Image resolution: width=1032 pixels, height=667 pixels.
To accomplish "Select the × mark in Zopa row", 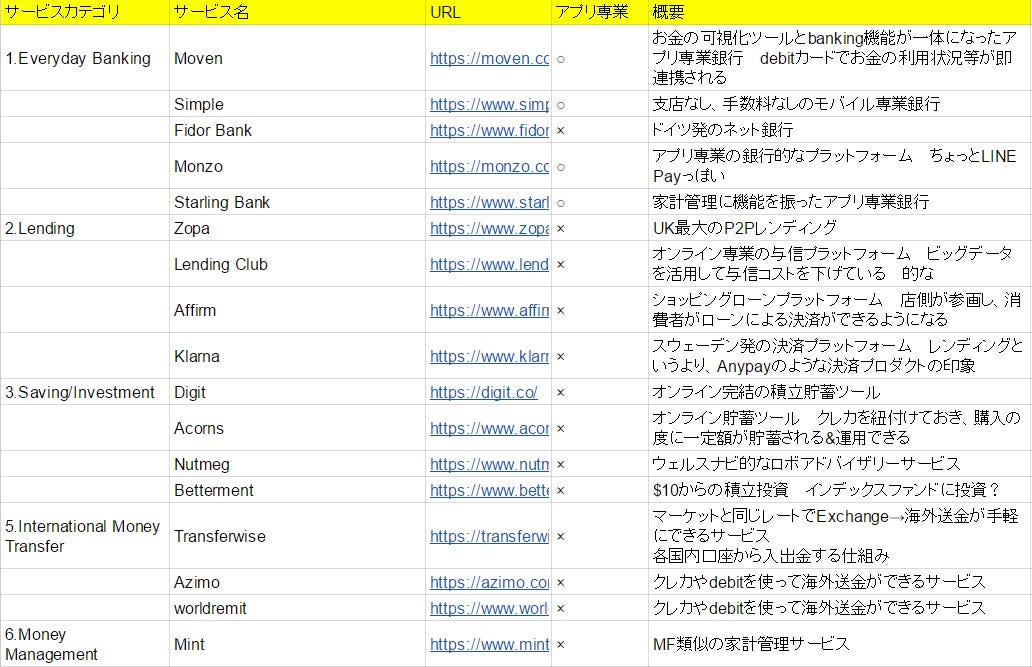I will pos(561,229).
